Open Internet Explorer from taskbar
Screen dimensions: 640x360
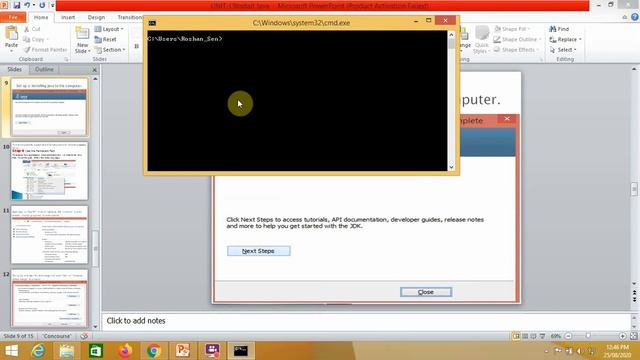click(x=38, y=351)
